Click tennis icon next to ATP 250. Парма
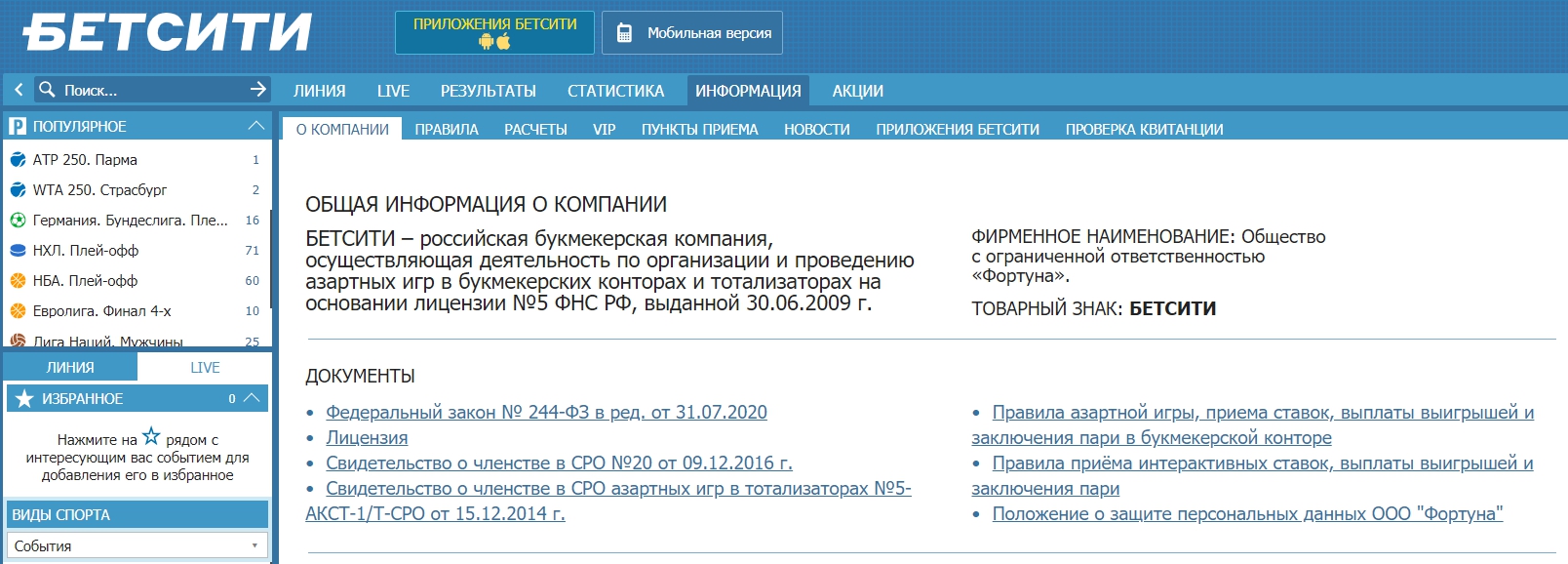The height and width of the screenshot is (564, 1568). pyautogui.click(x=18, y=159)
